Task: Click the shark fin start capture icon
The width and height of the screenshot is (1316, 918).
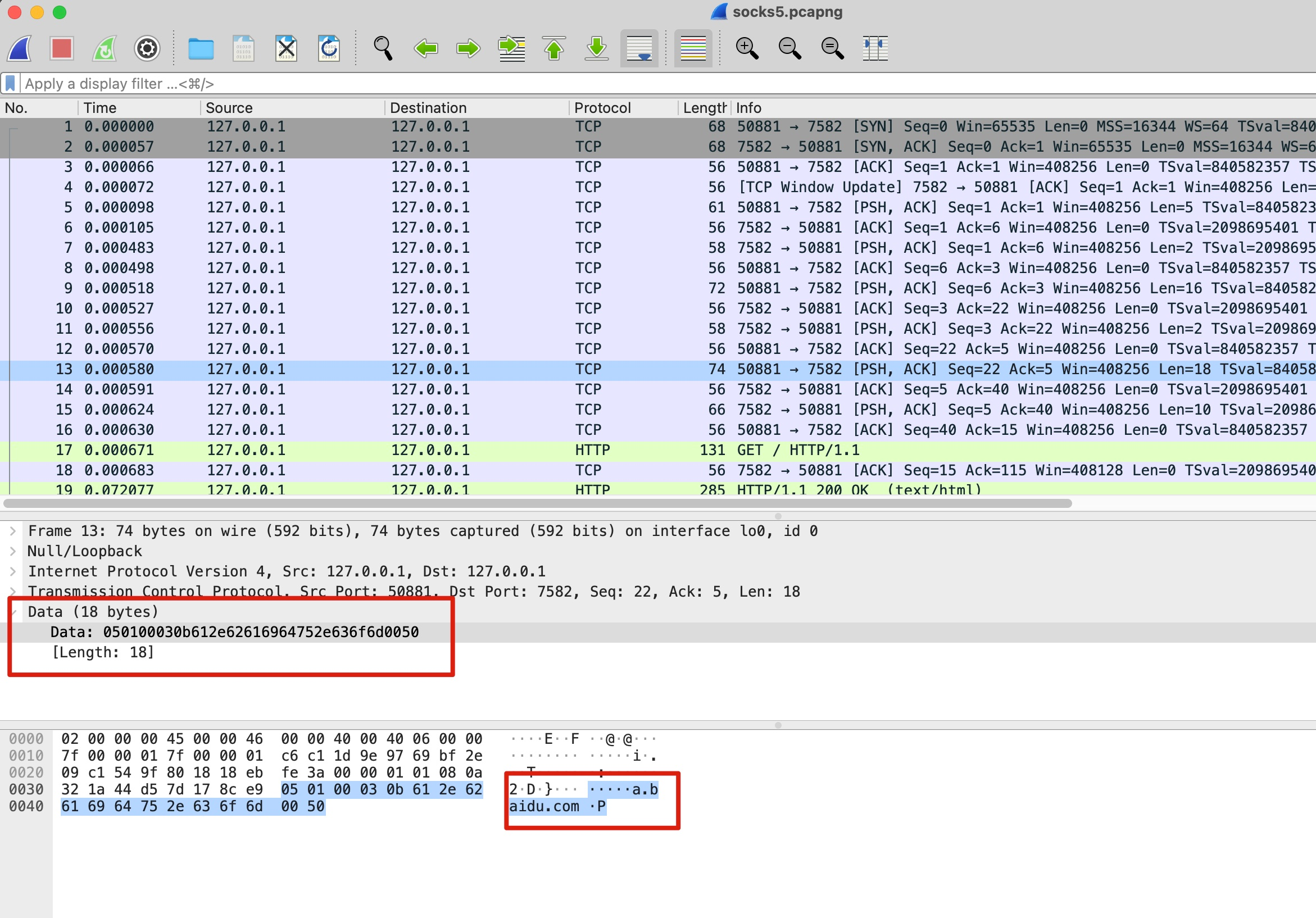Action: (20, 48)
